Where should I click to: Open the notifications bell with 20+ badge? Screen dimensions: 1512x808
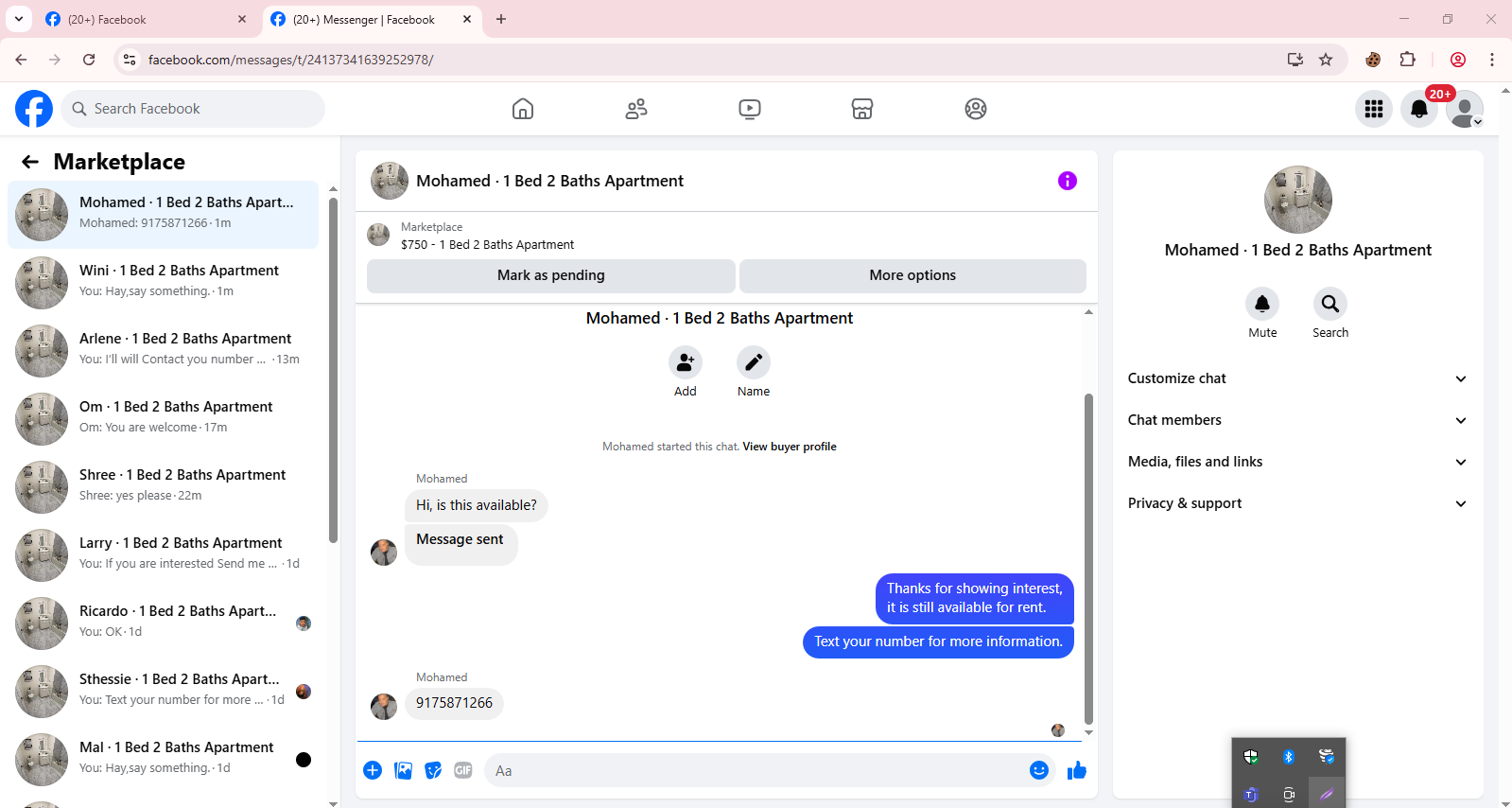pyautogui.click(x=1419, y=109)
